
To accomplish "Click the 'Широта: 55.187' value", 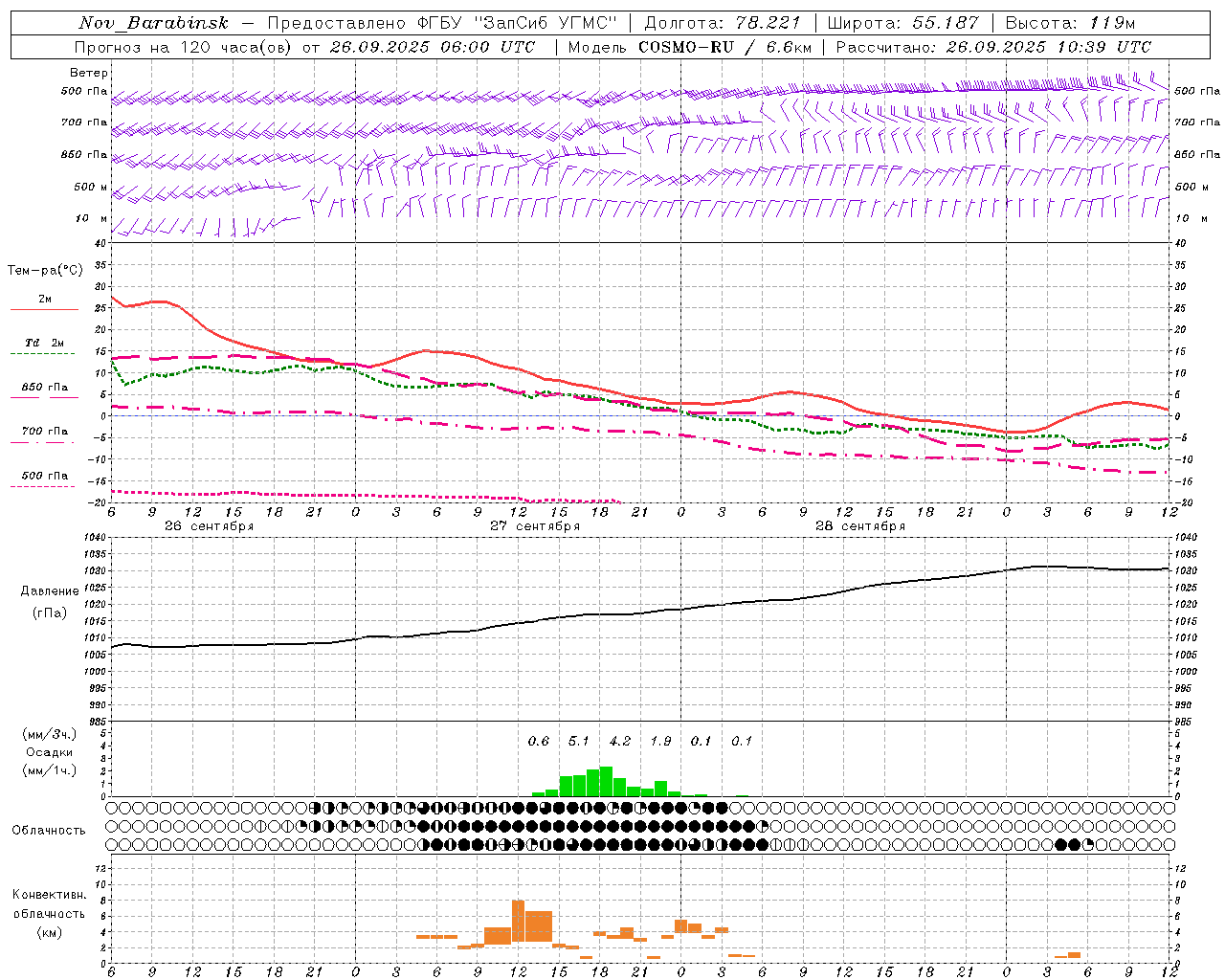I will [x=902, y=23].
